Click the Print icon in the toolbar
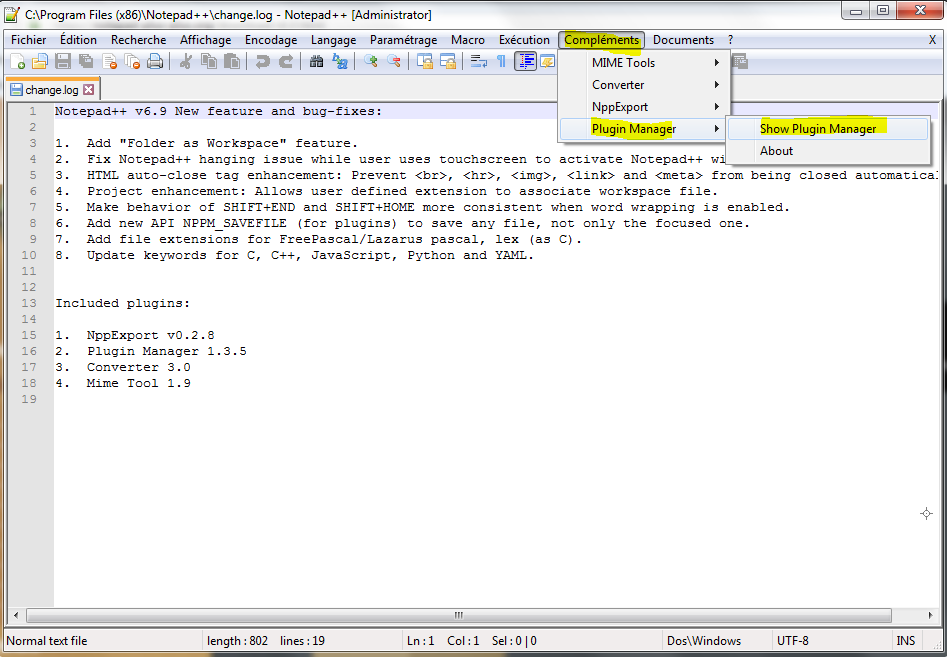 pos(155,62)
